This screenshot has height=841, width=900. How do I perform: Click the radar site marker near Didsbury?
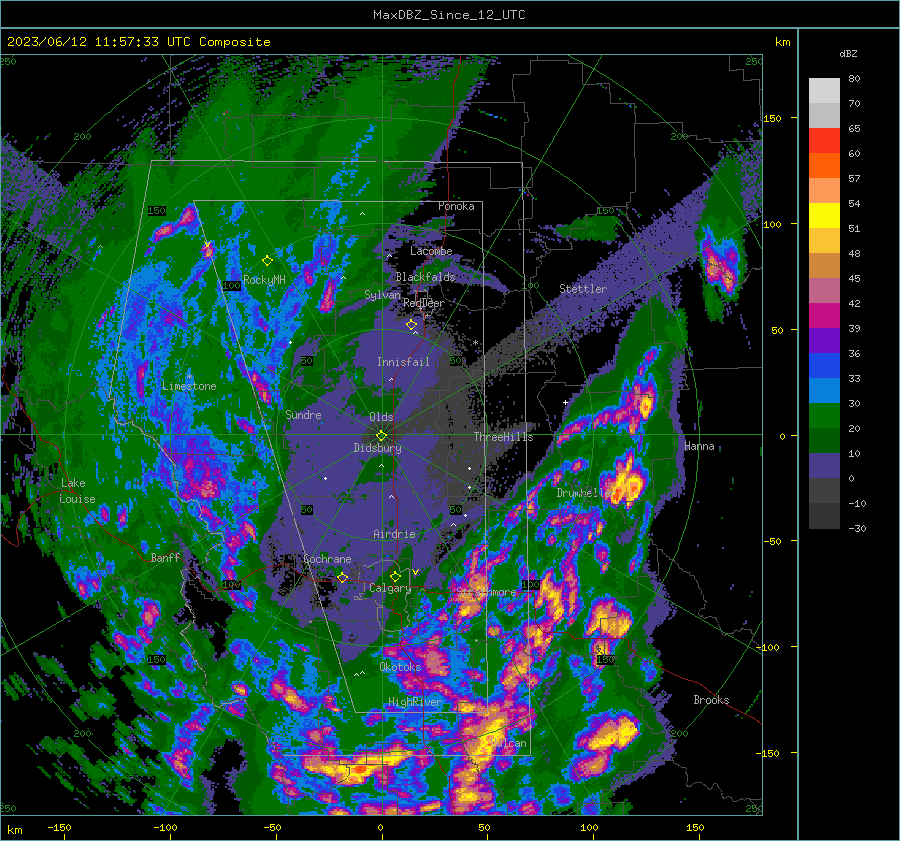click(381, 436)
